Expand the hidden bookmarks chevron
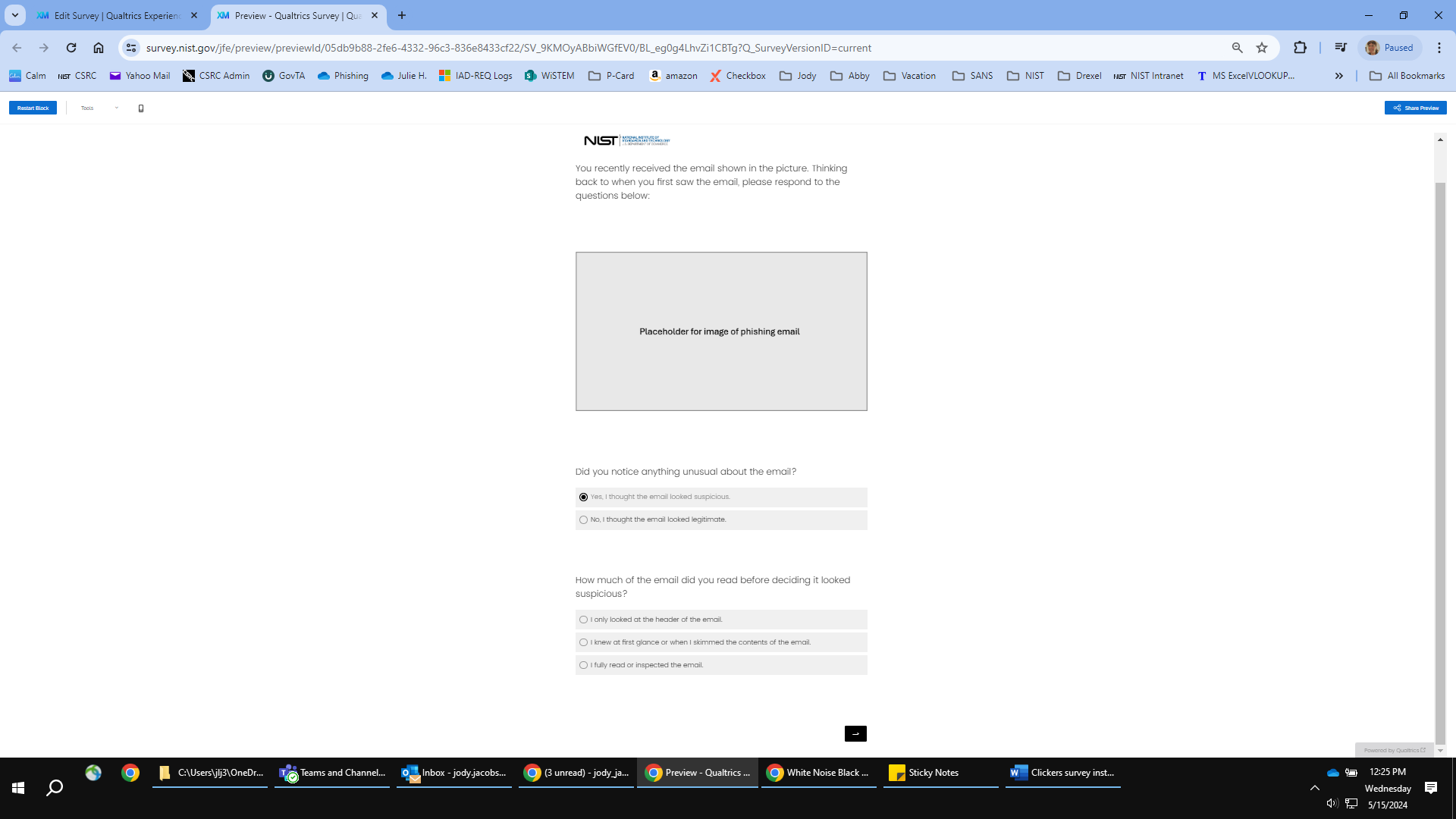 click(1339, 76)
